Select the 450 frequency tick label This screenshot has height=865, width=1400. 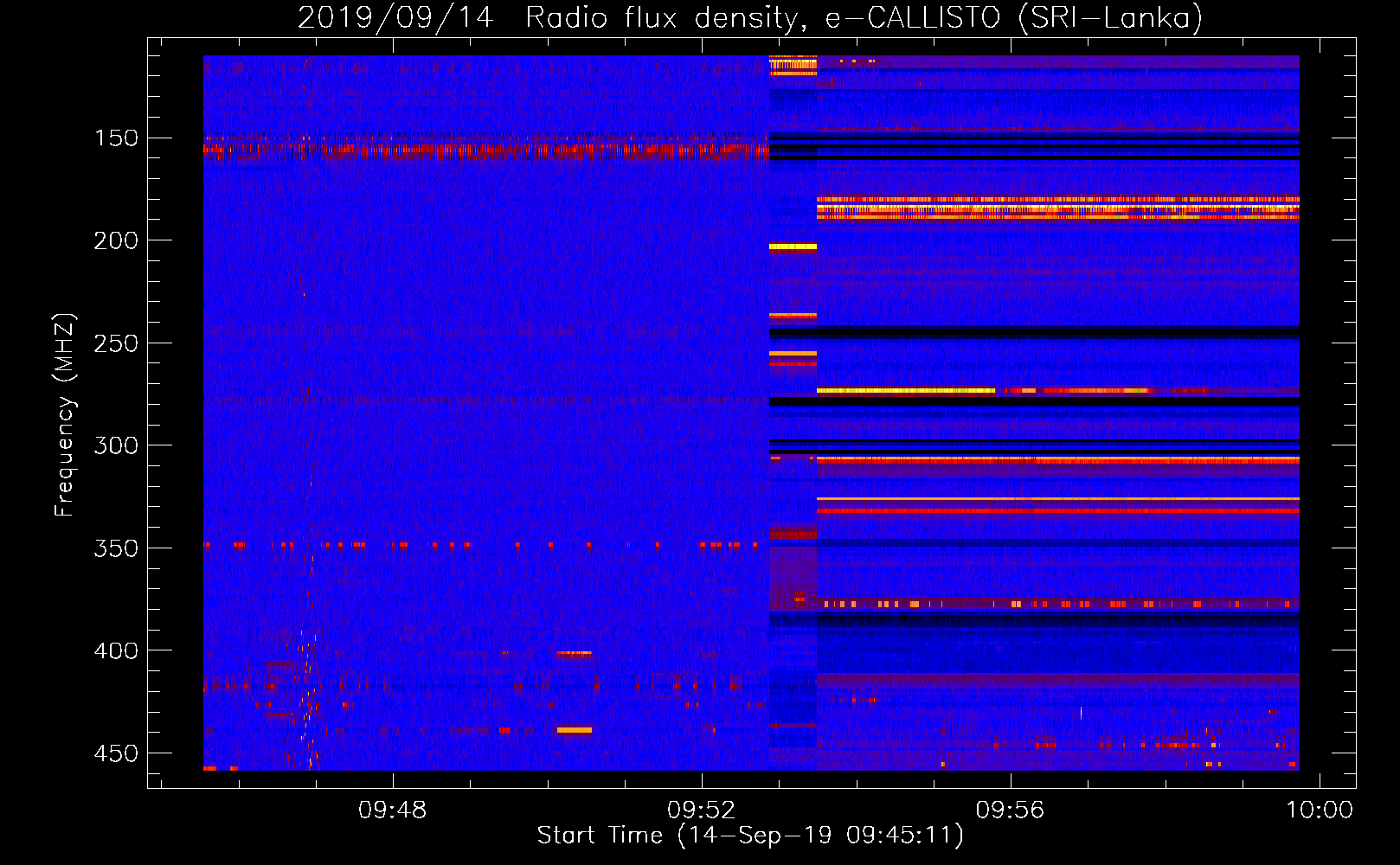116,753
